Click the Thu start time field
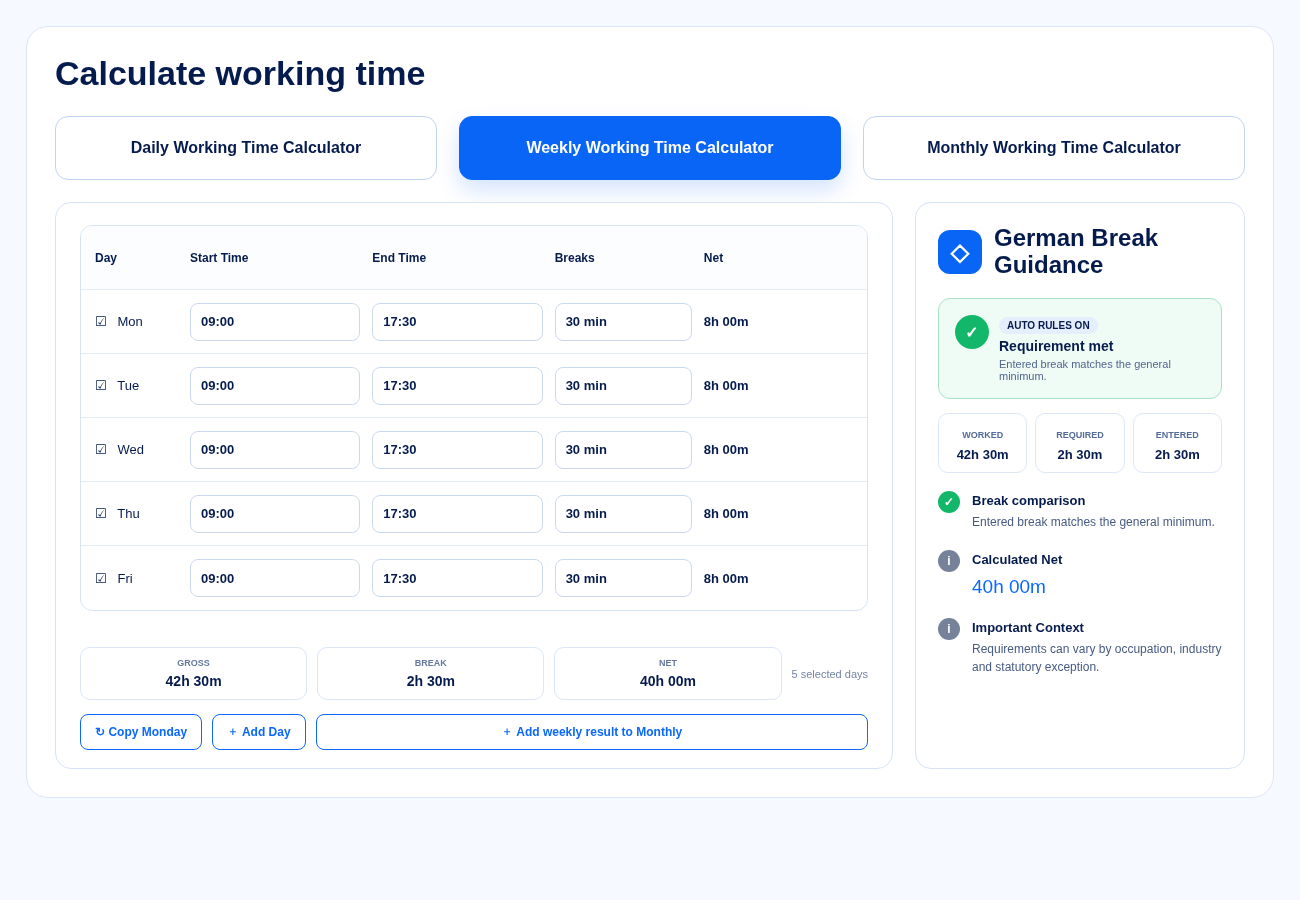1300x900 pixels. [275, 514]
